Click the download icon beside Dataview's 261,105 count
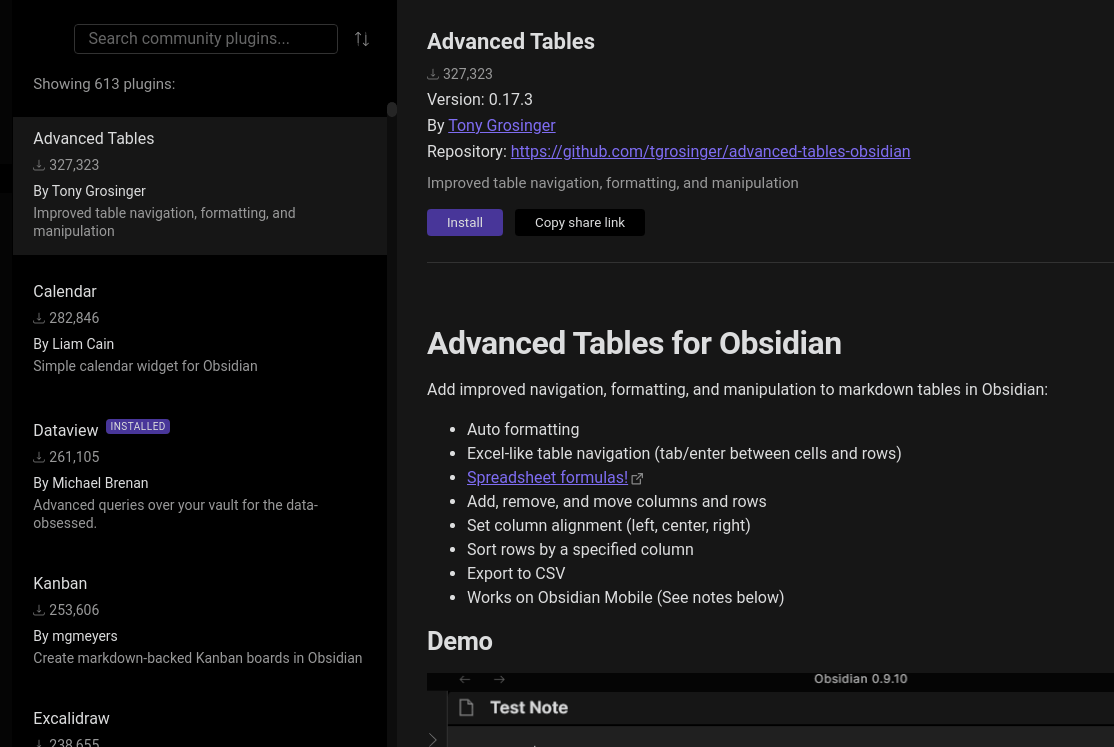Image resolution: width=1114 pixels, height=747 pixels. click(39, 456)
